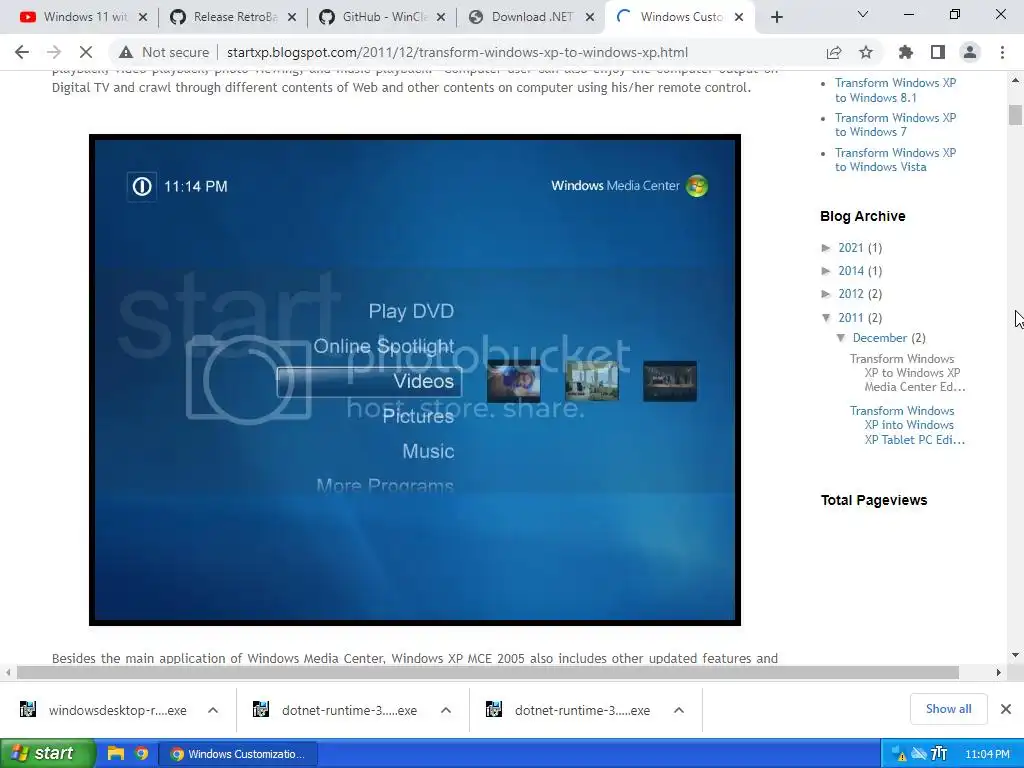Click the Windows Customization taskbar button
Viewport: 1024px width, 768px height.
pos(238,754)
